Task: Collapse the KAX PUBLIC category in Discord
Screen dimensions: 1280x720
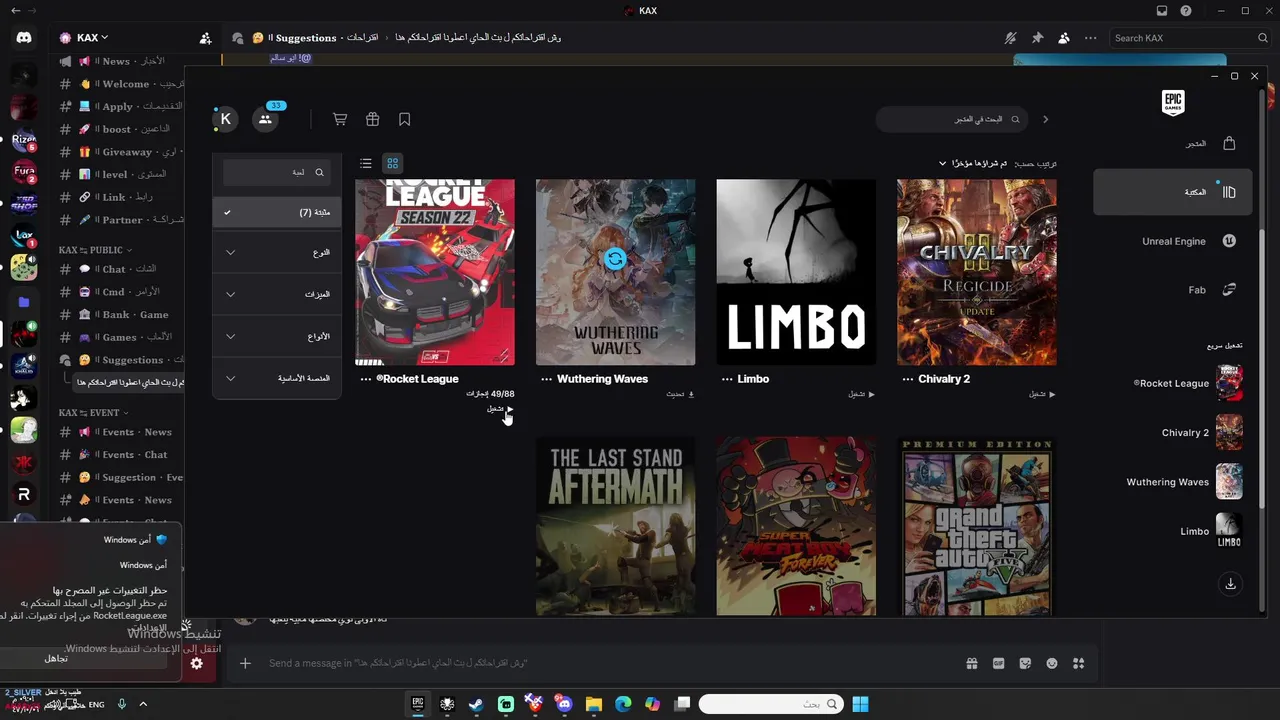Action: coord(95,250)
